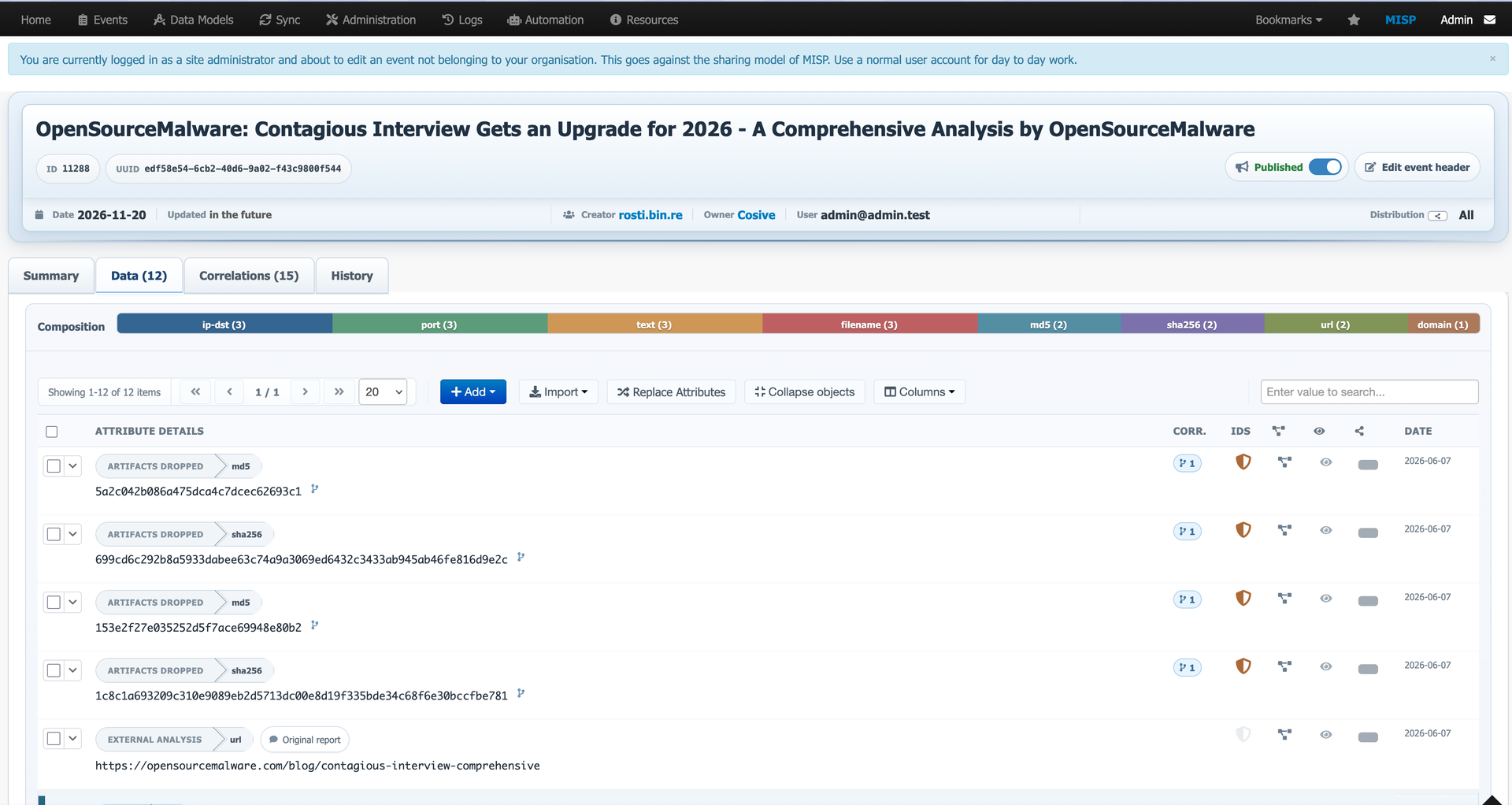Open the Bookmarks dropdown in navbar
Screen dimensions: 1512x805
(x=1288, y=20)
